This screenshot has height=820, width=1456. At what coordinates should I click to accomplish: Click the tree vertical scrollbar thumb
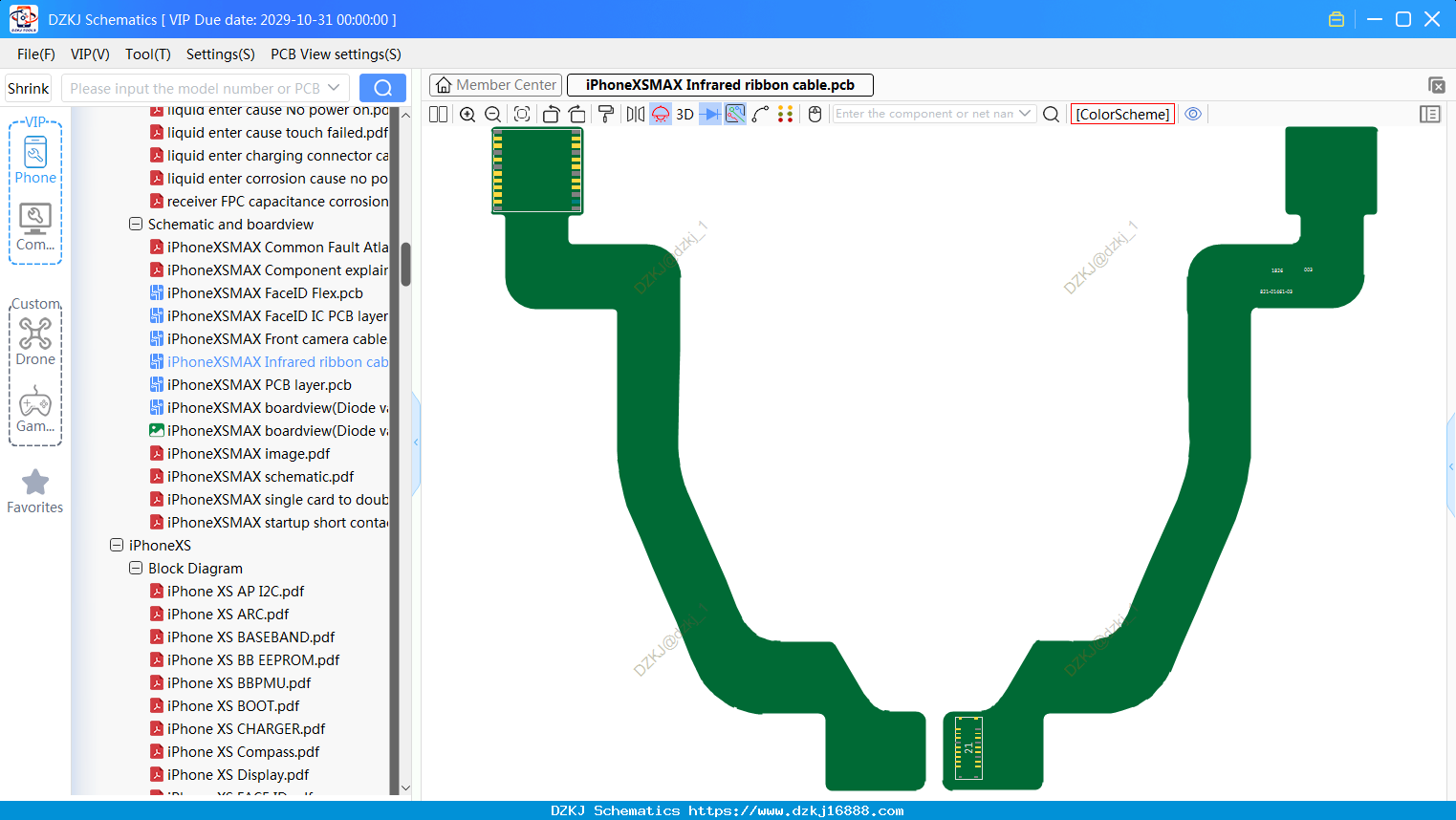point(405,265)
